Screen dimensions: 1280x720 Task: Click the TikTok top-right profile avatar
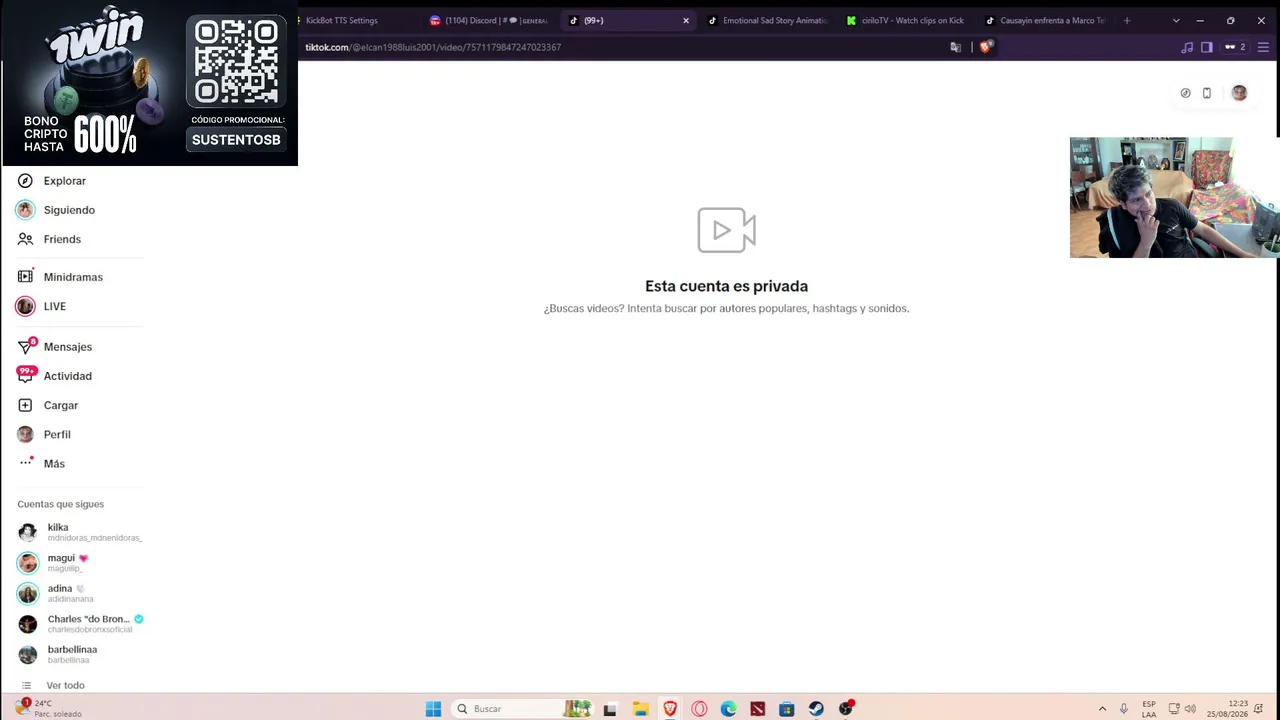pos(1239,93)
